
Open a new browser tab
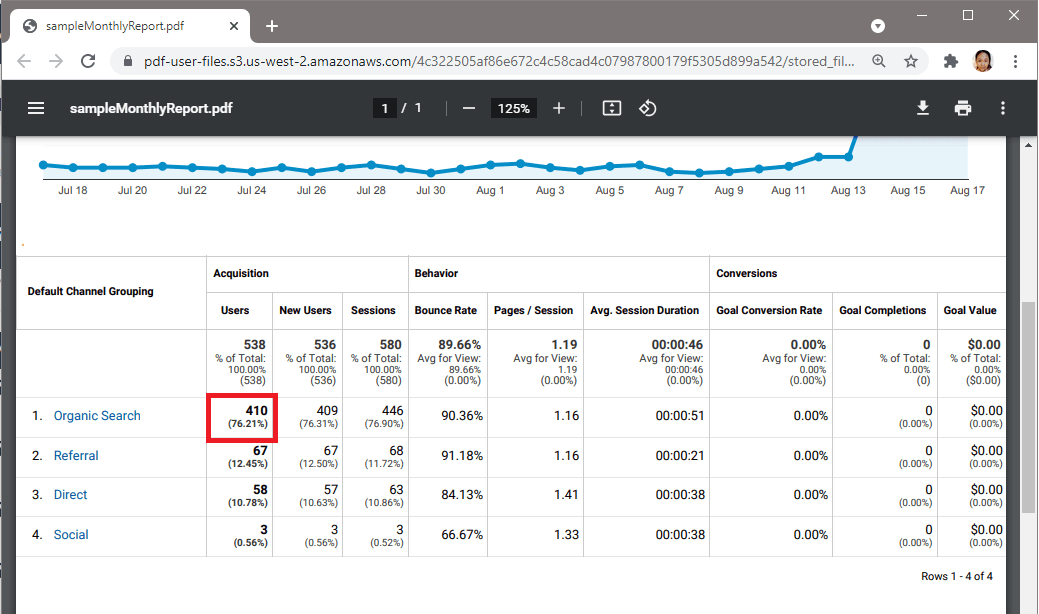(272, 26)
